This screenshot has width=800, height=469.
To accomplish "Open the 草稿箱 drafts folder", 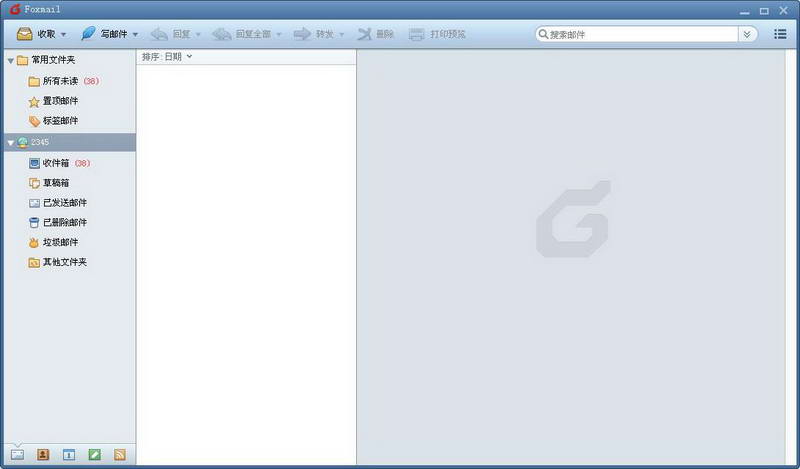I will [x=55, y=183].
